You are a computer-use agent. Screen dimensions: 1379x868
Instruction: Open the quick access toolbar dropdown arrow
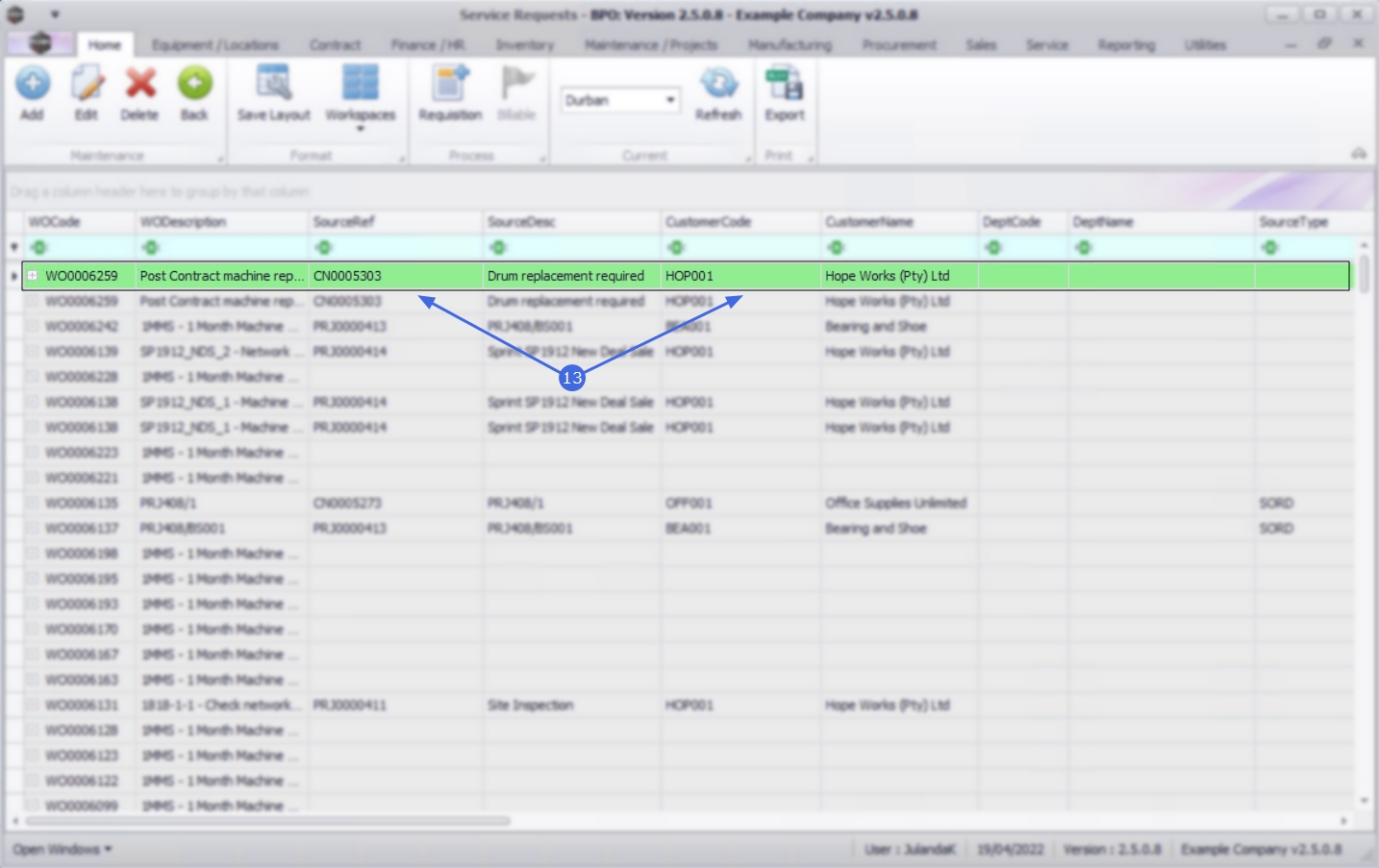pos(55,14)
